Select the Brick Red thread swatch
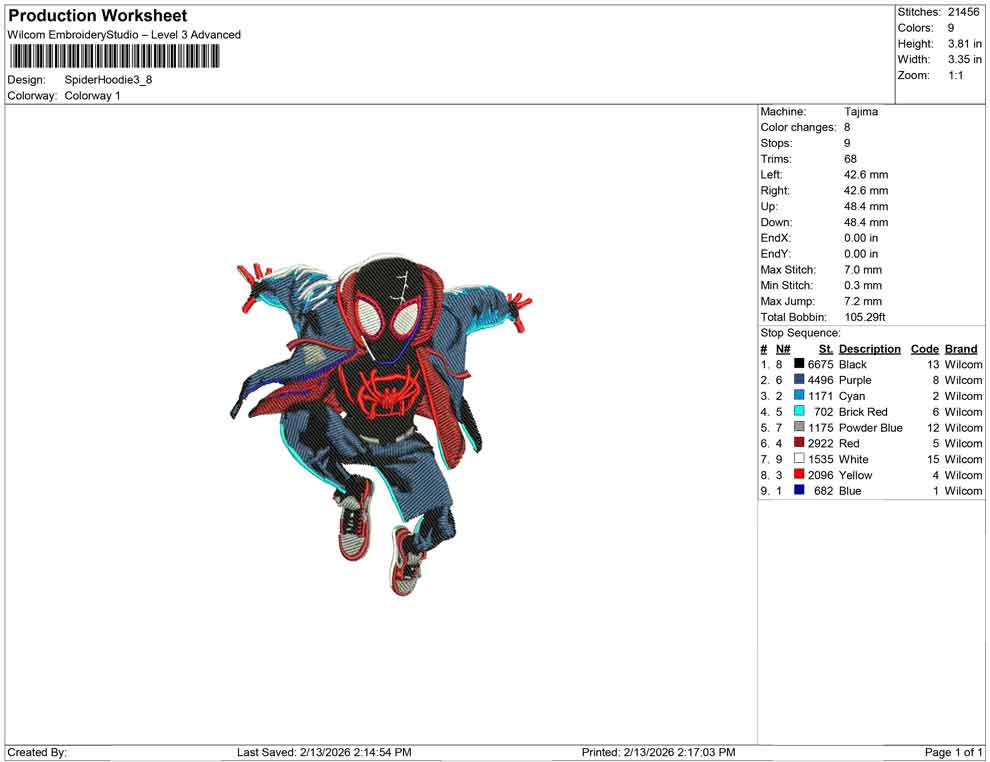The height and width of the screenshot is (762, 990). coord(797,411)
